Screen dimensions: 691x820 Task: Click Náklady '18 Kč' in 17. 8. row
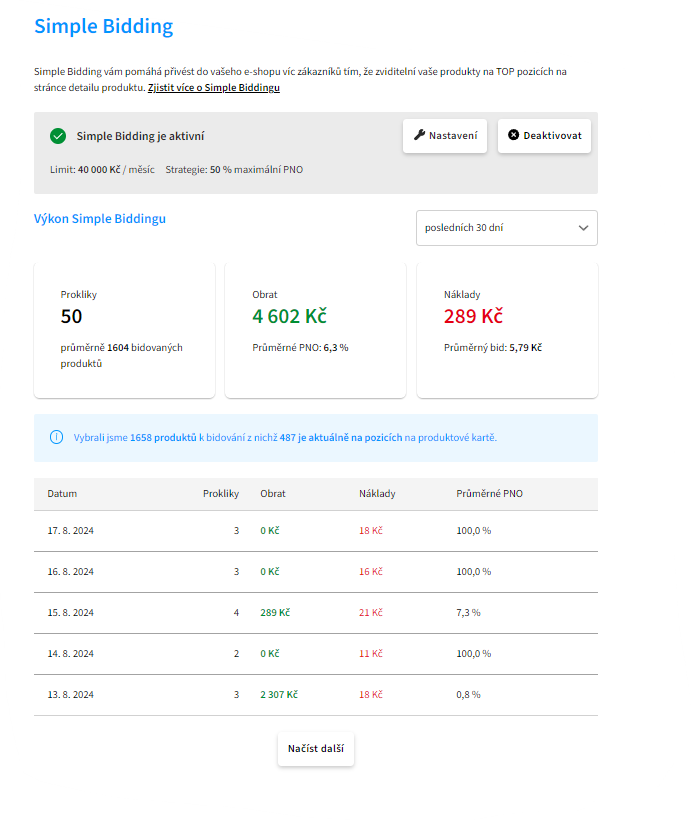pos(371,531)
